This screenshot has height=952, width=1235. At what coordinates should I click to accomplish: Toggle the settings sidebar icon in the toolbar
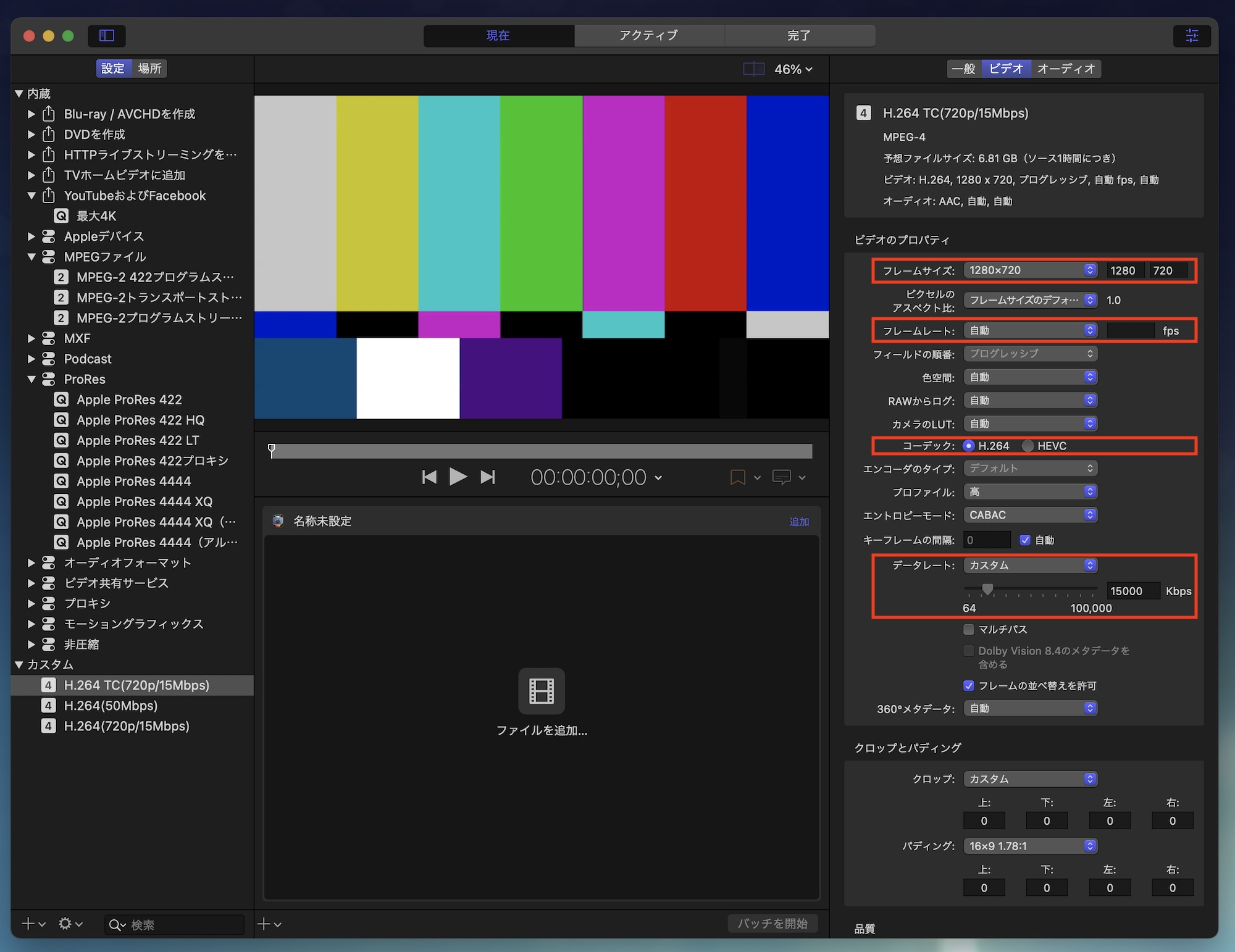coord(107,36)
